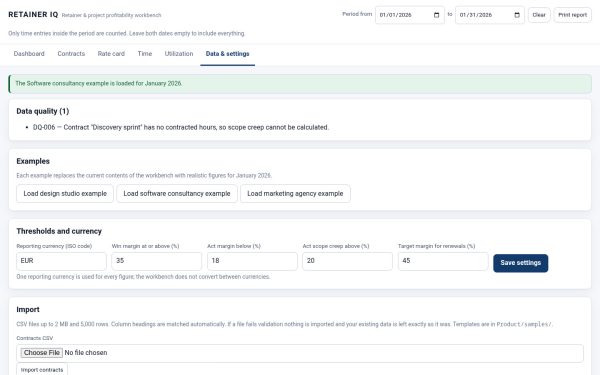Viewport: 600px width, 375px height.
Task: Click the Examples heading
Action: [x=33, y=161]
